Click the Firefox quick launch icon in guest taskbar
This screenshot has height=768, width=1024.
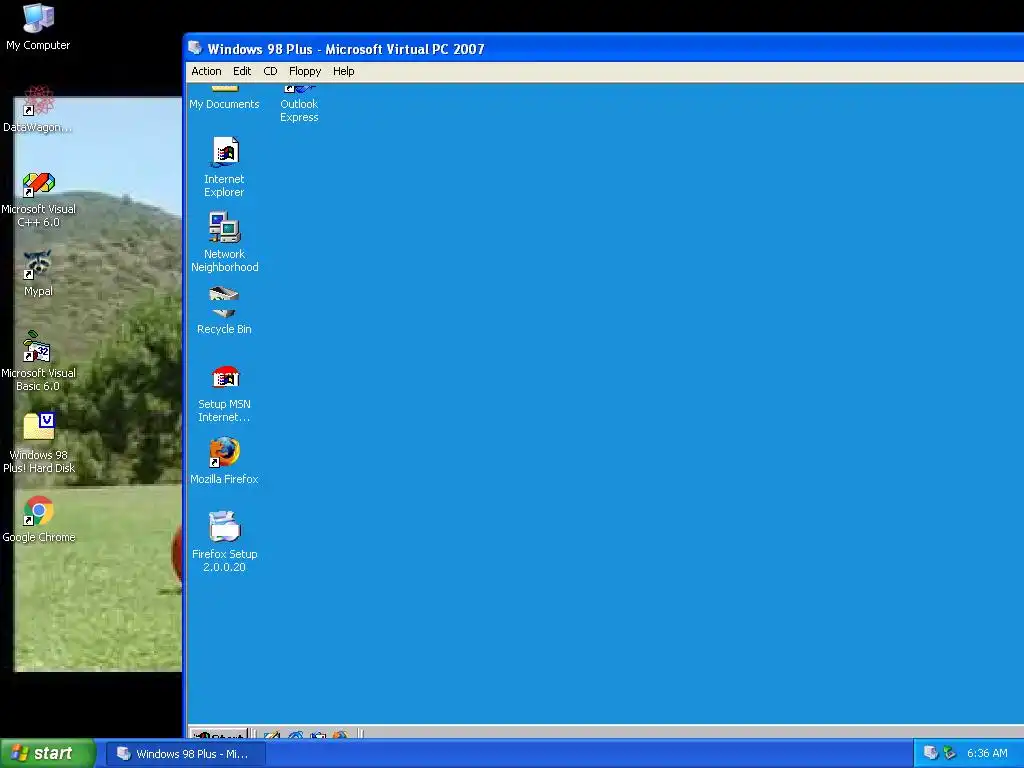coord(340,735)
